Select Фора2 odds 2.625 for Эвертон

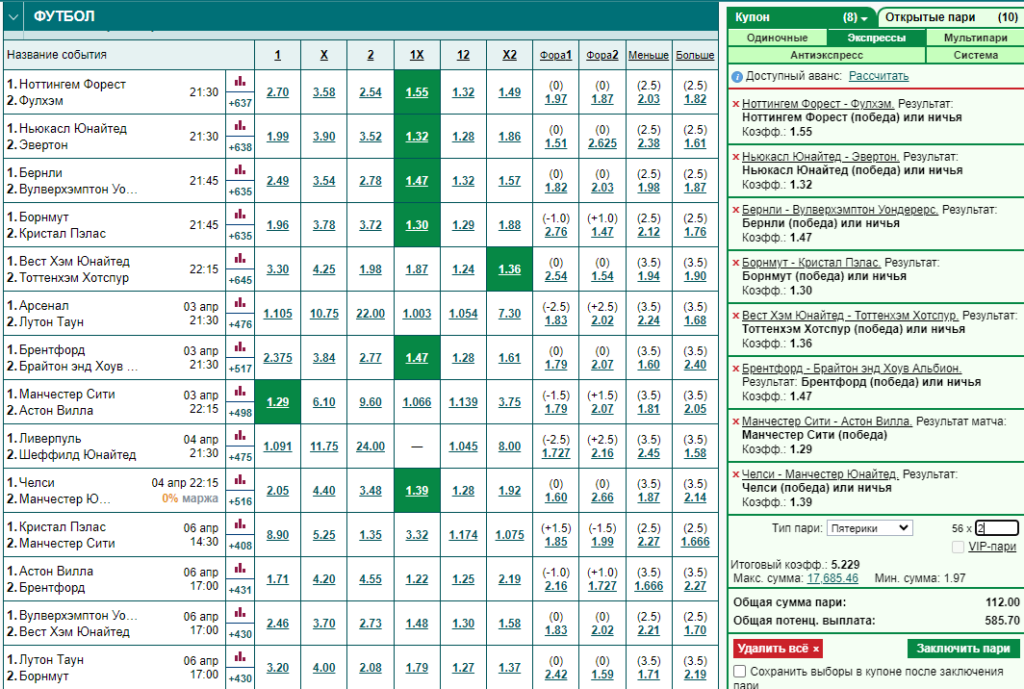point(602,143)
